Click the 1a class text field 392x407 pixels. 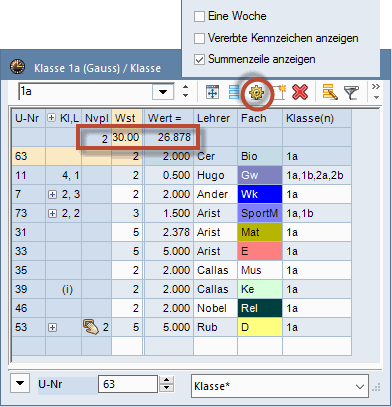(x=85, y=91)
